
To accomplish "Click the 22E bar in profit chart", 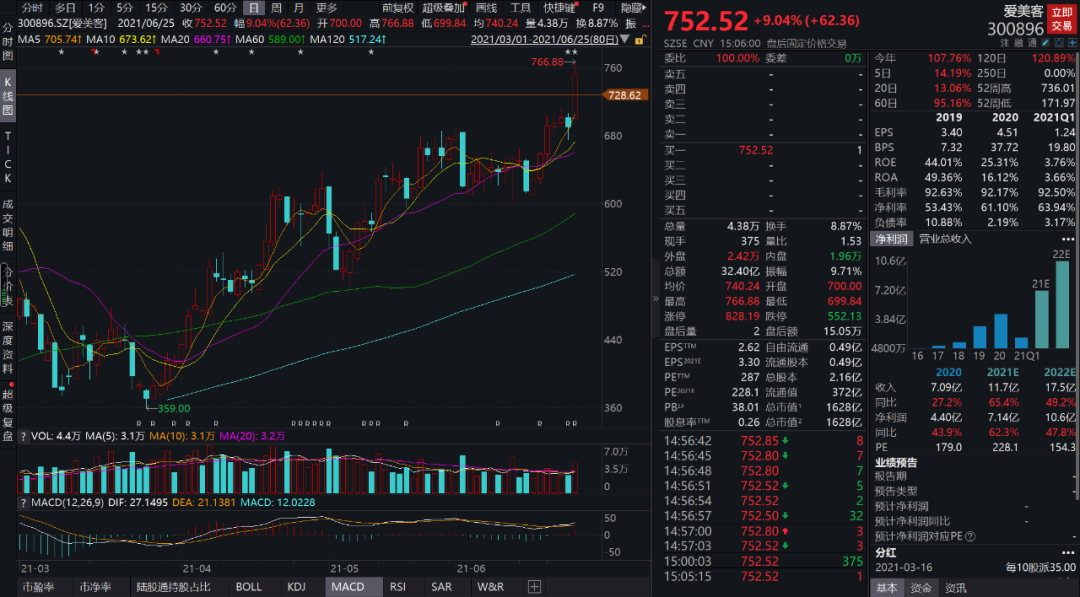I will pyautogui.click(x=1061, y=304).
